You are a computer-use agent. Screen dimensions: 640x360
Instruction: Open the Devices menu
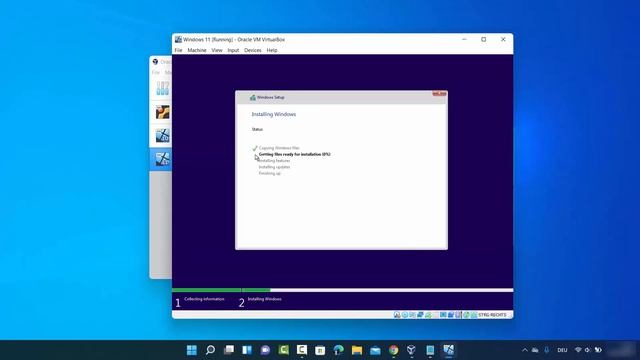pyautogui.click(x=253, y=50)
